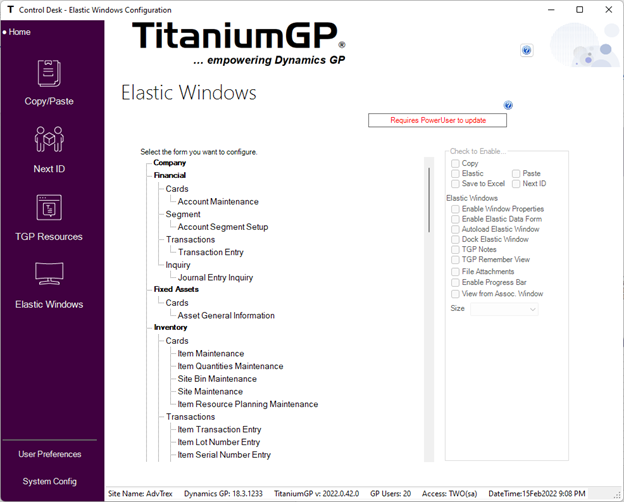The image size is (624, 502).
Task: Select Site Bin Maintenance form
Action: pos(217,379)
